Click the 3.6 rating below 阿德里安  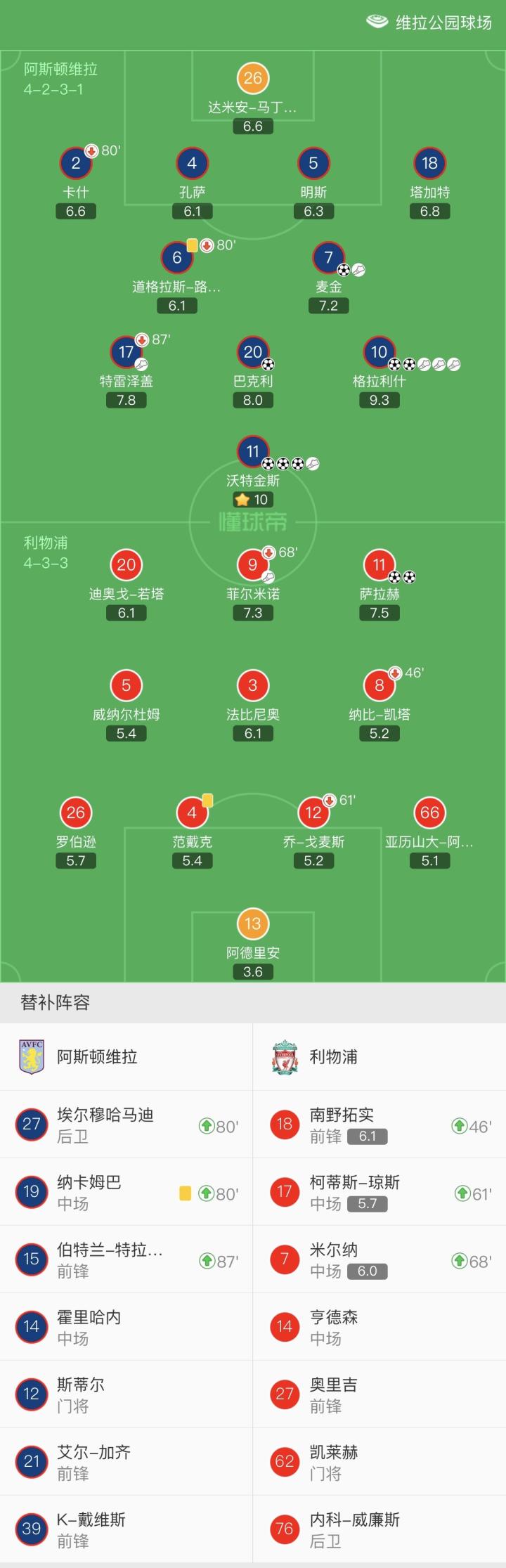click(252, 972)
